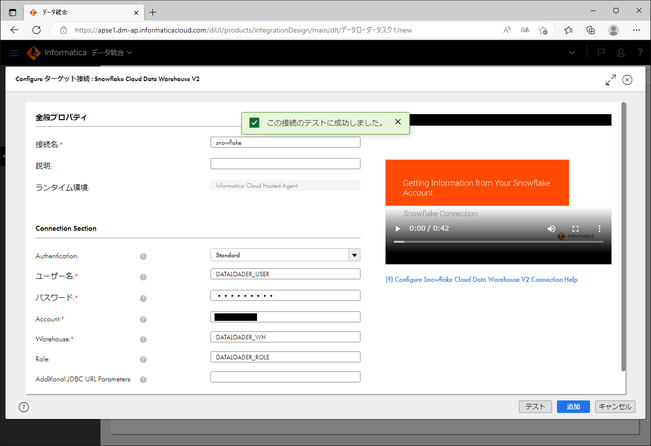Open the データ統合 service switcher dropdown
Viewport: 651px width, 446px height.
click(x=111, y=53)
